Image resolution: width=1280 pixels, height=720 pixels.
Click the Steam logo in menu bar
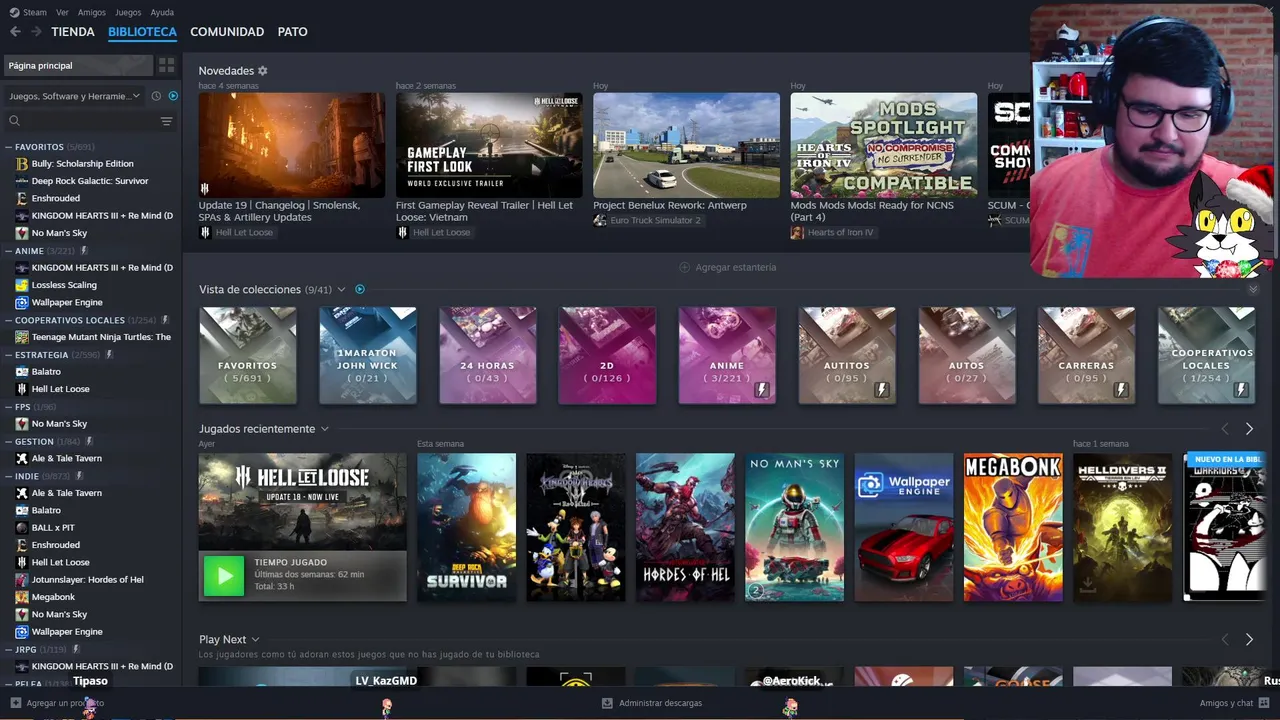[x=14, y=12]
